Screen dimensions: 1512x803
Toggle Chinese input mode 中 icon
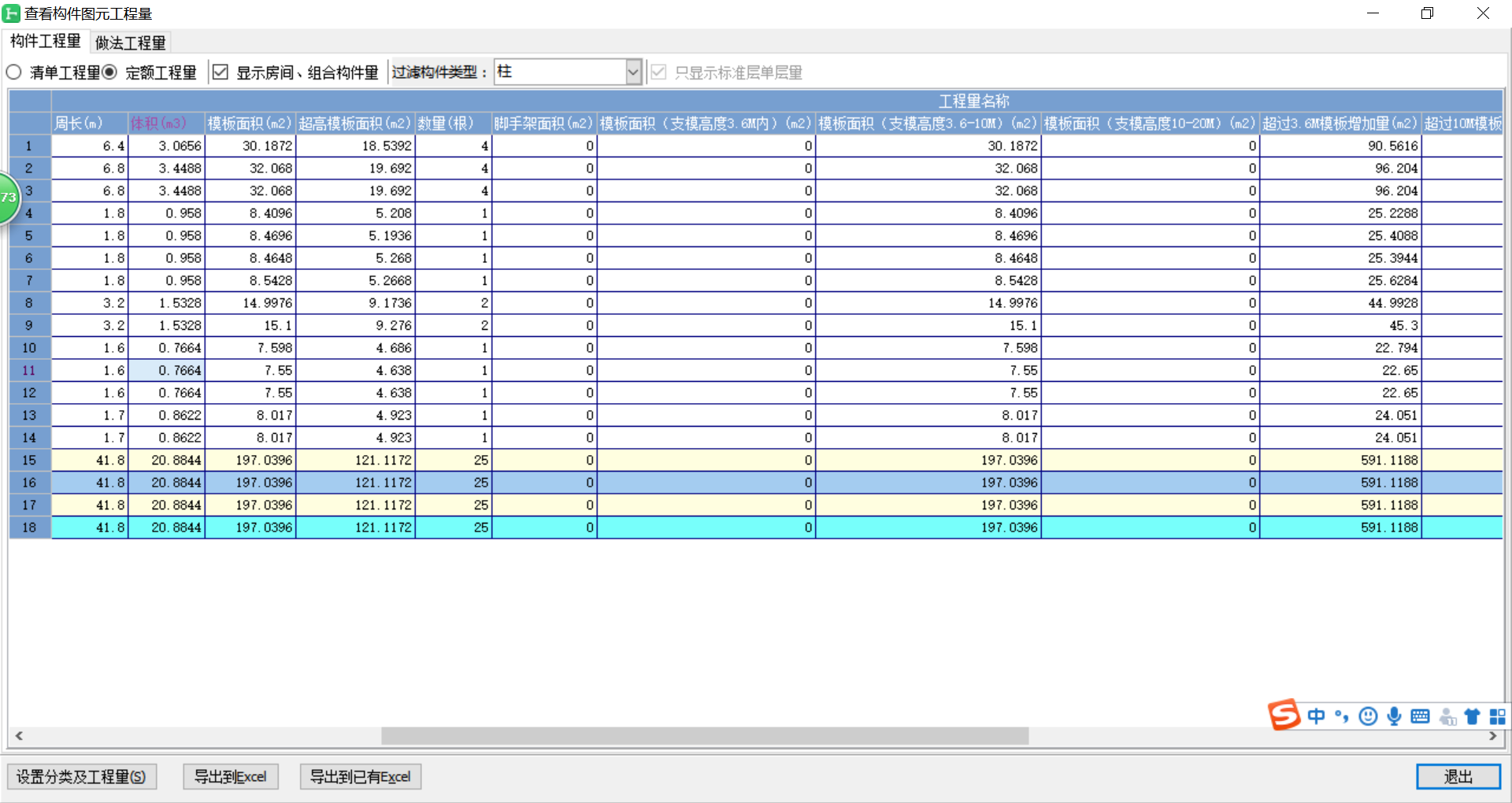click(x=1316, y=716)
